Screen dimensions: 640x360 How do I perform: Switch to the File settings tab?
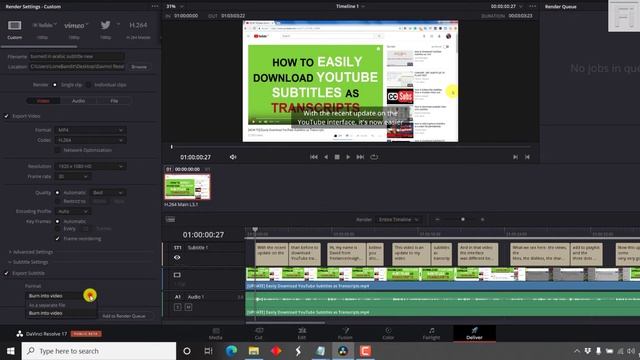click(114, 101)
